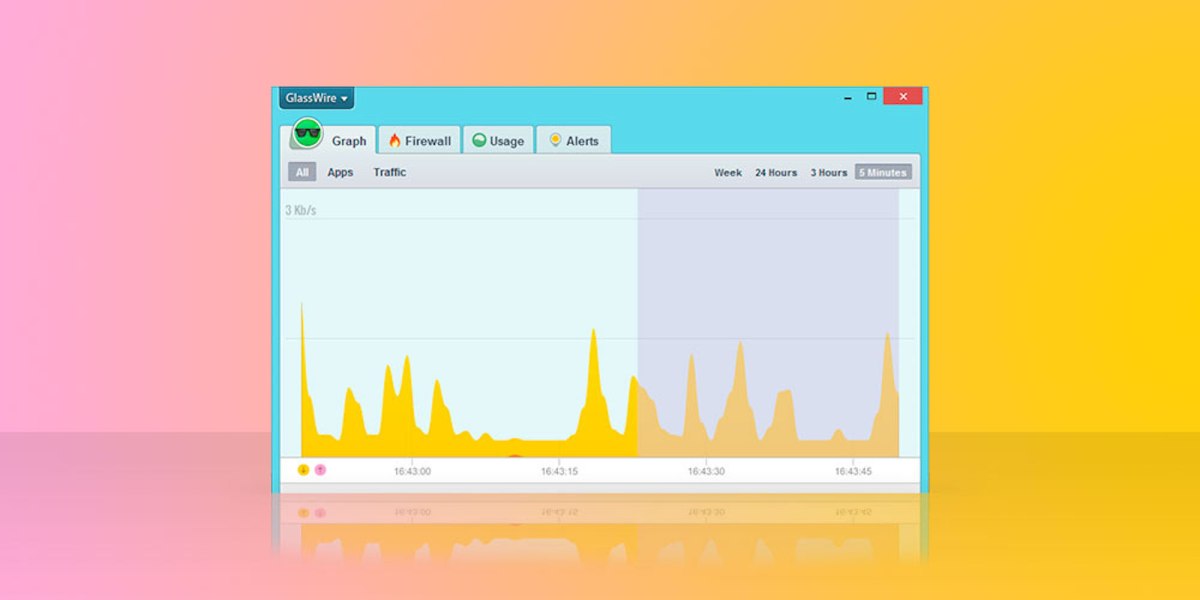Switch to Traffic graph view

coord(390,172)
